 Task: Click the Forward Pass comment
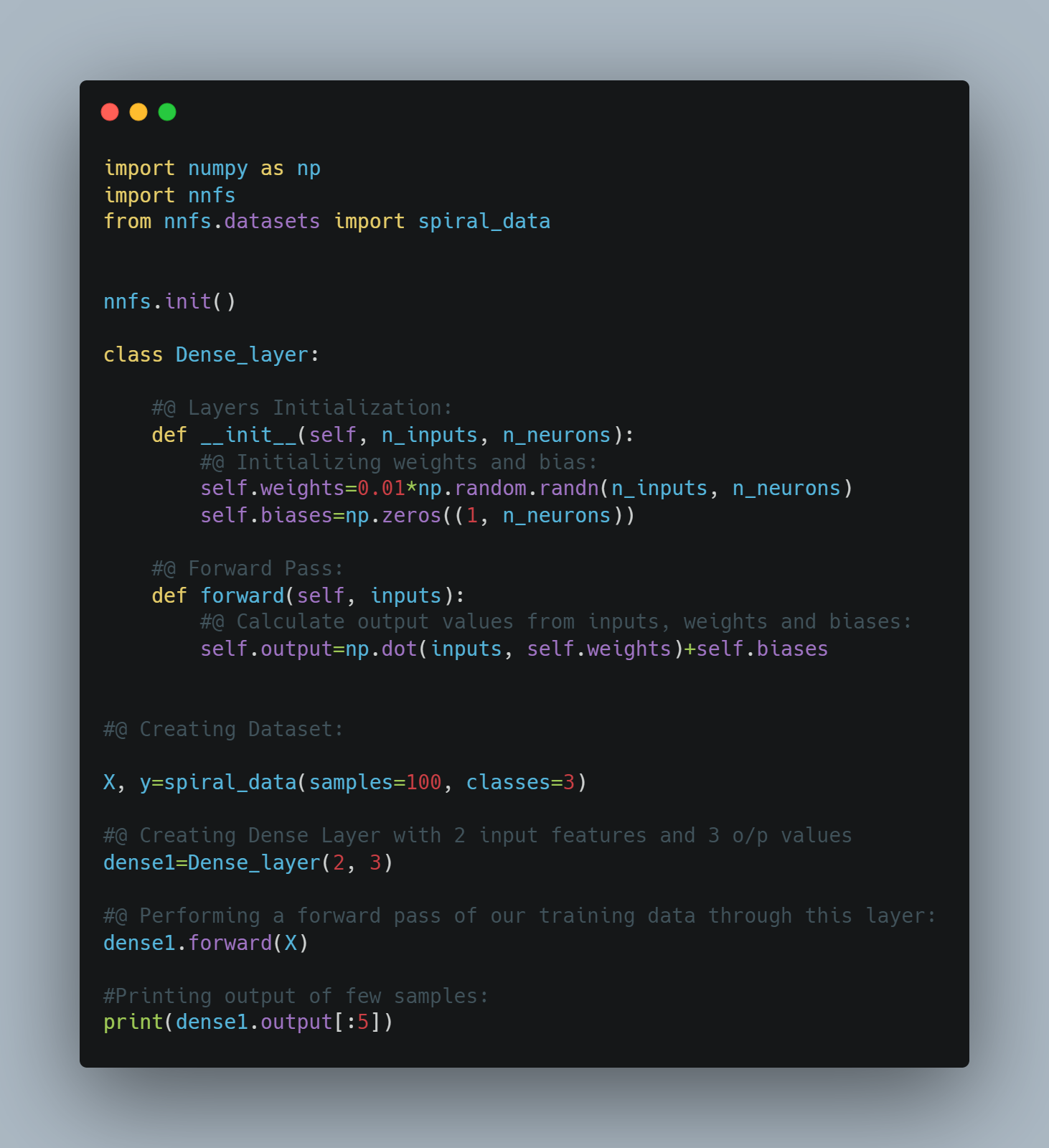pyautogui.click(x=248, y=568)
